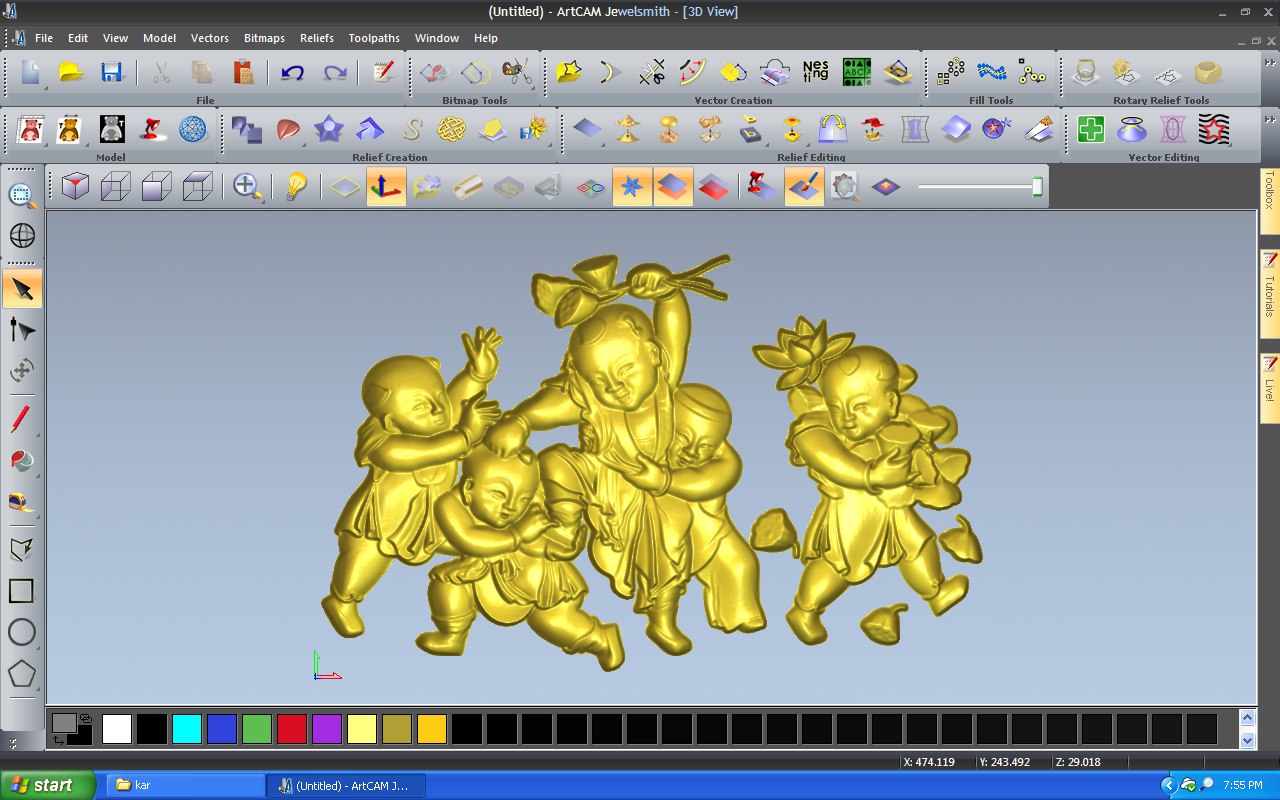This screenshot has width=1280, height=800.
Task: Toggle the blue star view button
Action: (x=632, y=187)
